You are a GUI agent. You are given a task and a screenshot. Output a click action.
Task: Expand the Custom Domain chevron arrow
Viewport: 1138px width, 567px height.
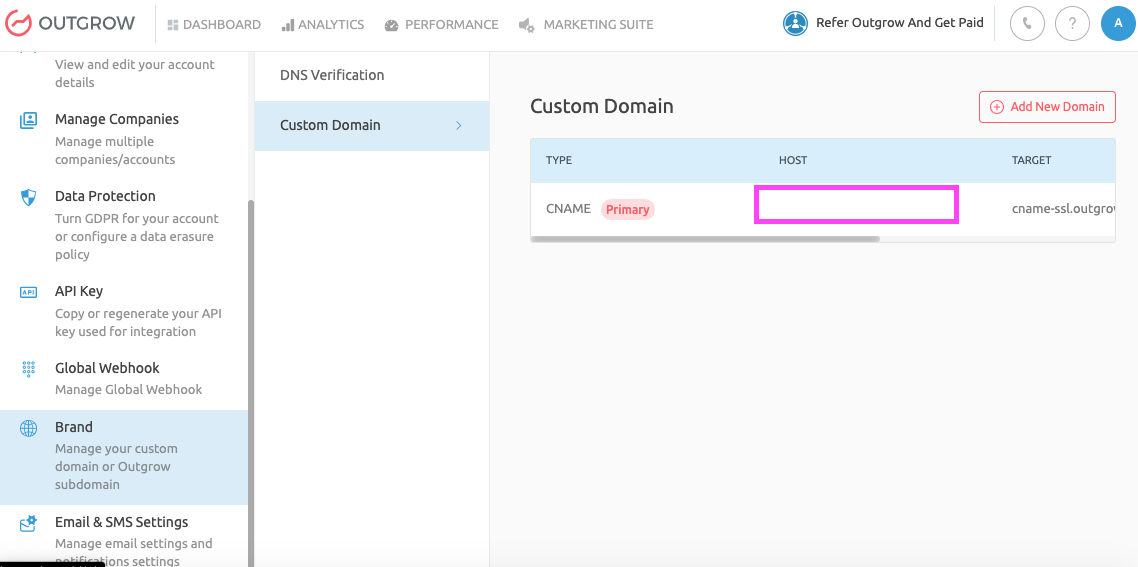coord(459,125)
